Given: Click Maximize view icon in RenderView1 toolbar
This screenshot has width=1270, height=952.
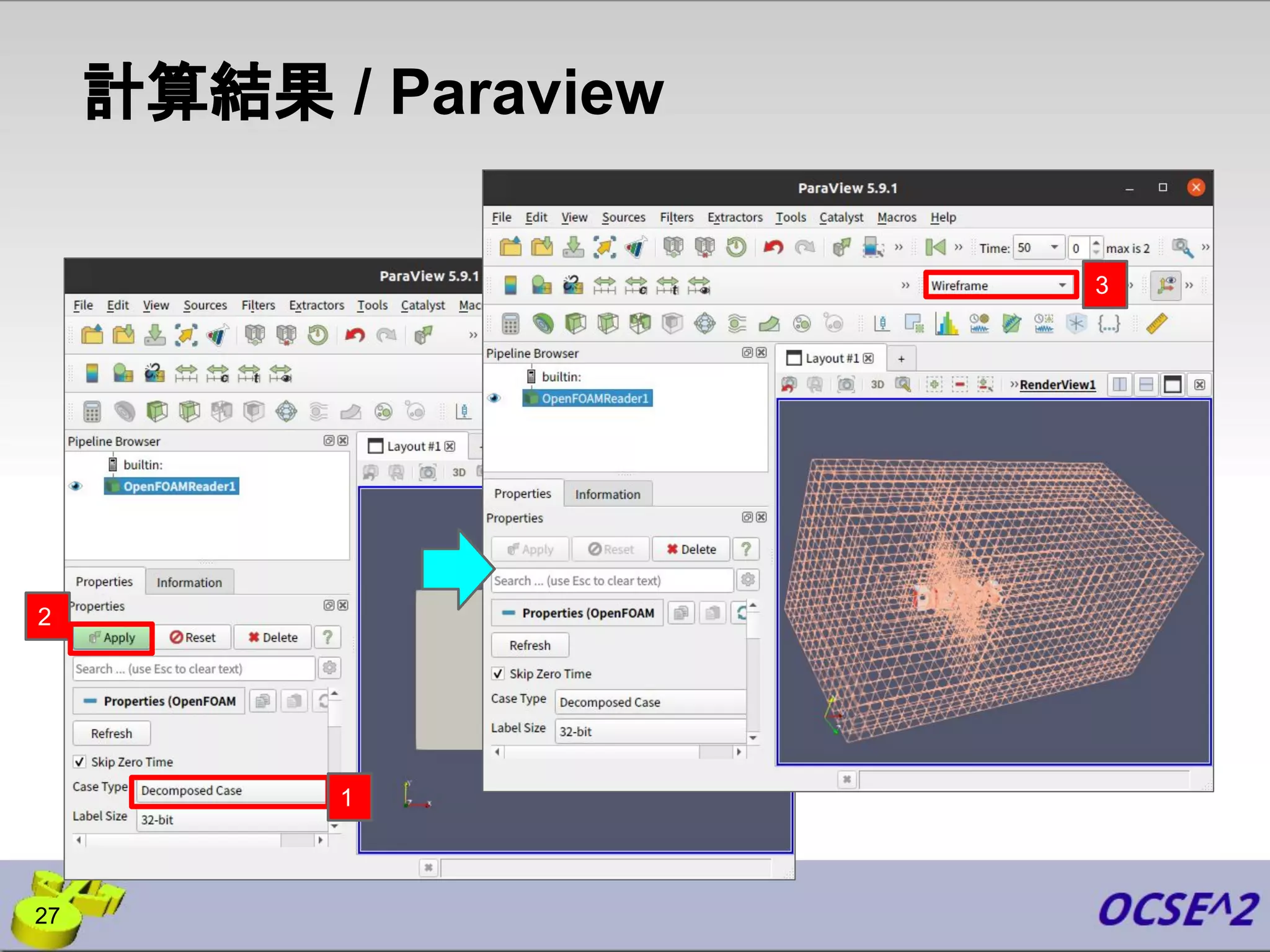Looking at the screenshot, I should [1173, 384].
